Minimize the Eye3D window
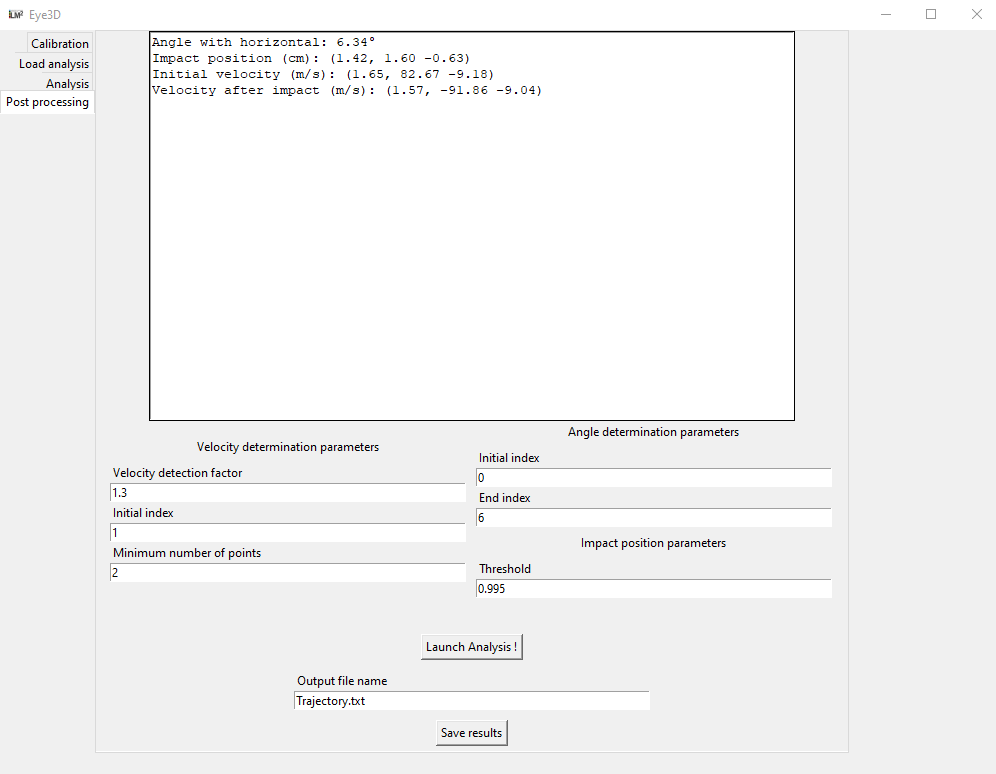Screen dimensions: 996x774 [886, 14]
